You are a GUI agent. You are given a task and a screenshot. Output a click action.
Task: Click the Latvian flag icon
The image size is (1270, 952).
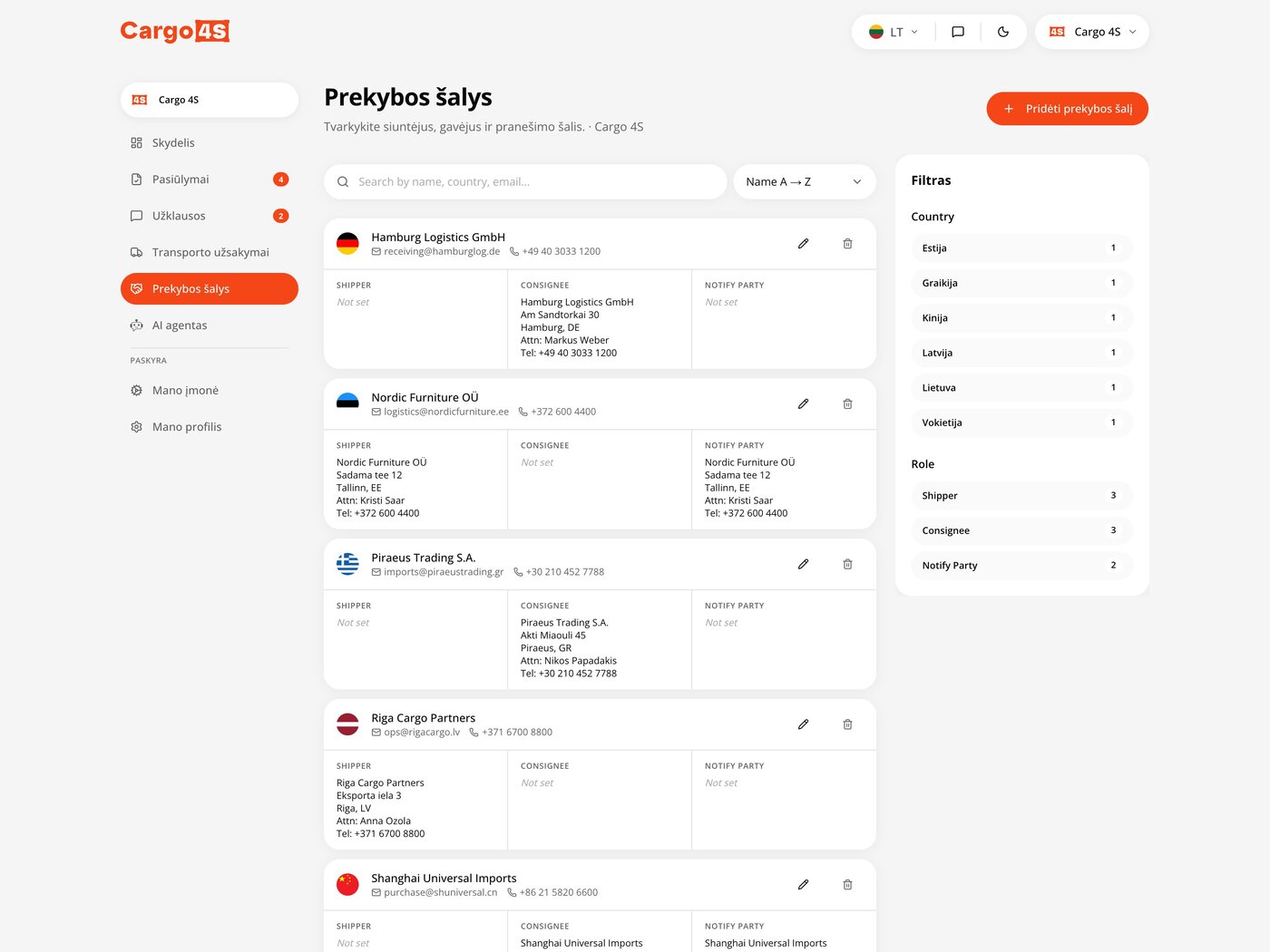click(x=347, y=724)
